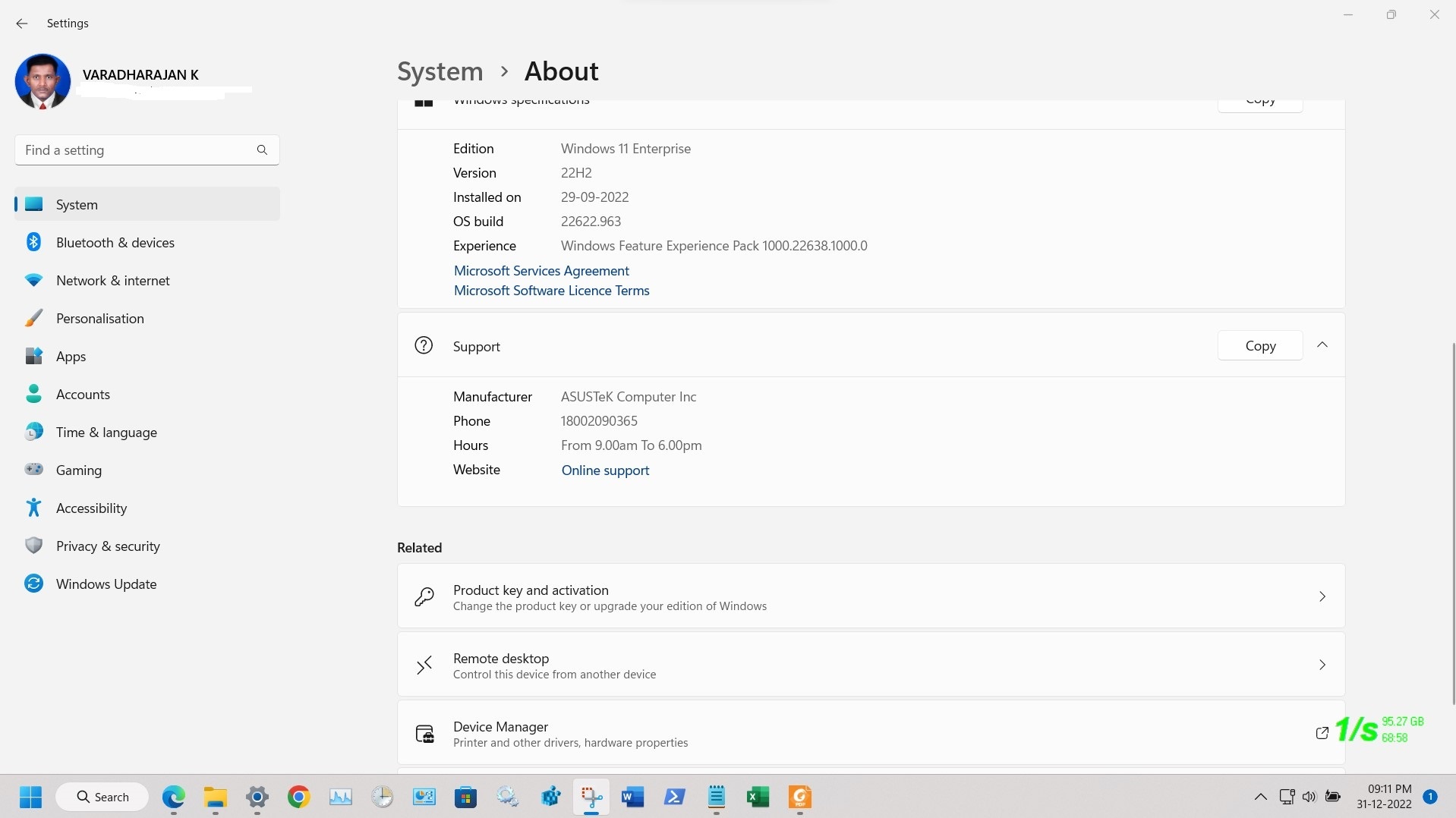
Task: Open Microsoft Excel from taskbar
Action: tap(758, 797)
